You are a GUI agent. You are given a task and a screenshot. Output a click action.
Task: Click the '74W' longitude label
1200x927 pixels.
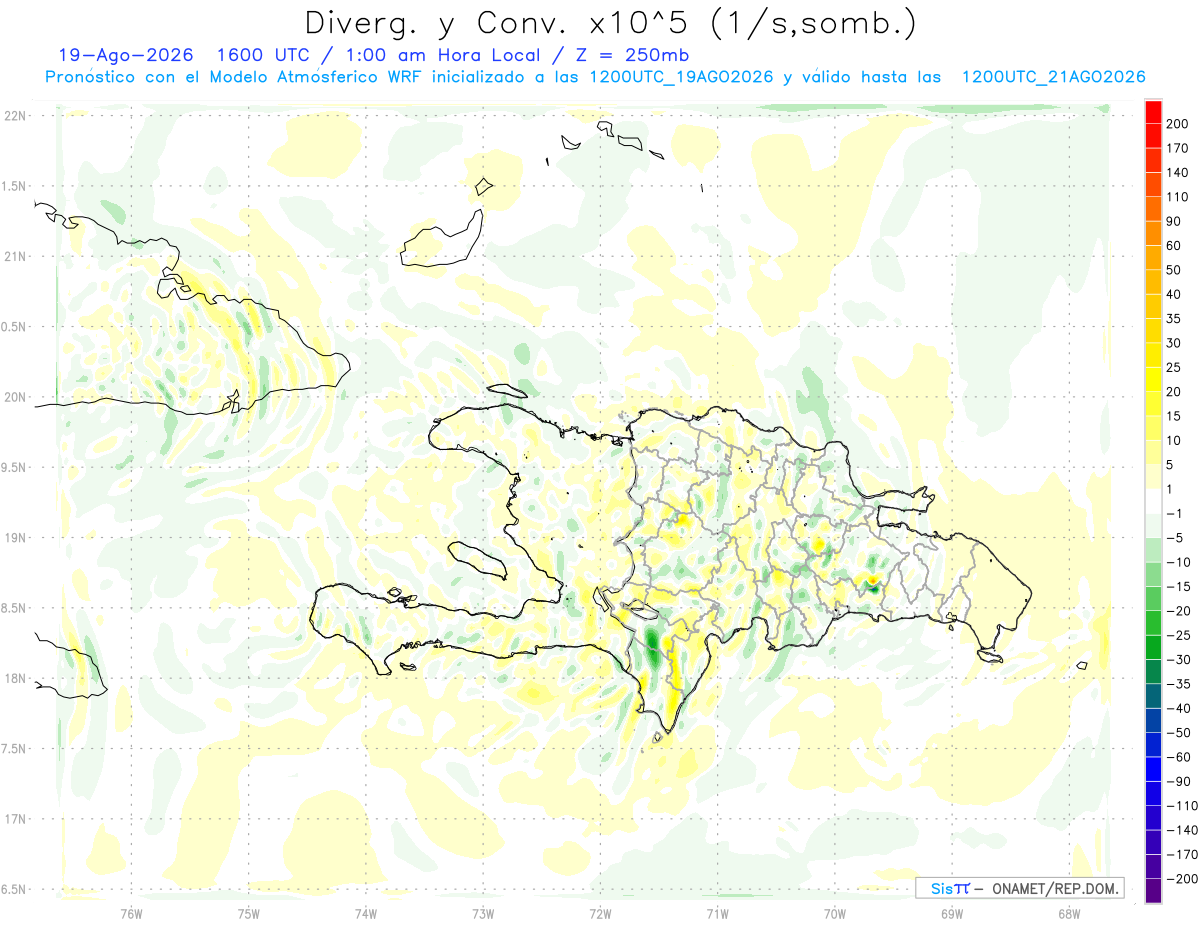(x=366, y=913)
